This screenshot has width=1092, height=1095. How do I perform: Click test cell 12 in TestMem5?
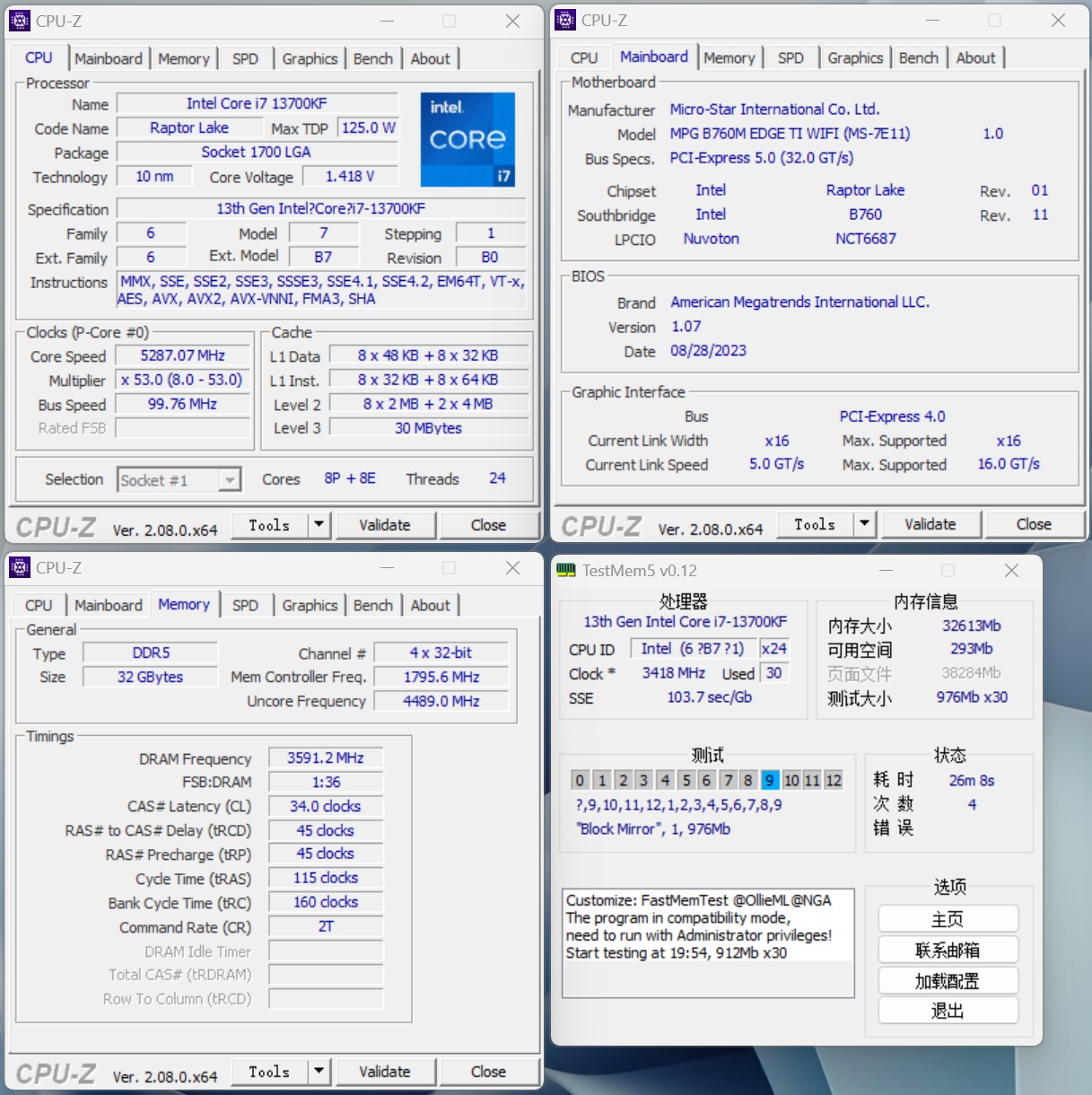click(x=834, y=780)
